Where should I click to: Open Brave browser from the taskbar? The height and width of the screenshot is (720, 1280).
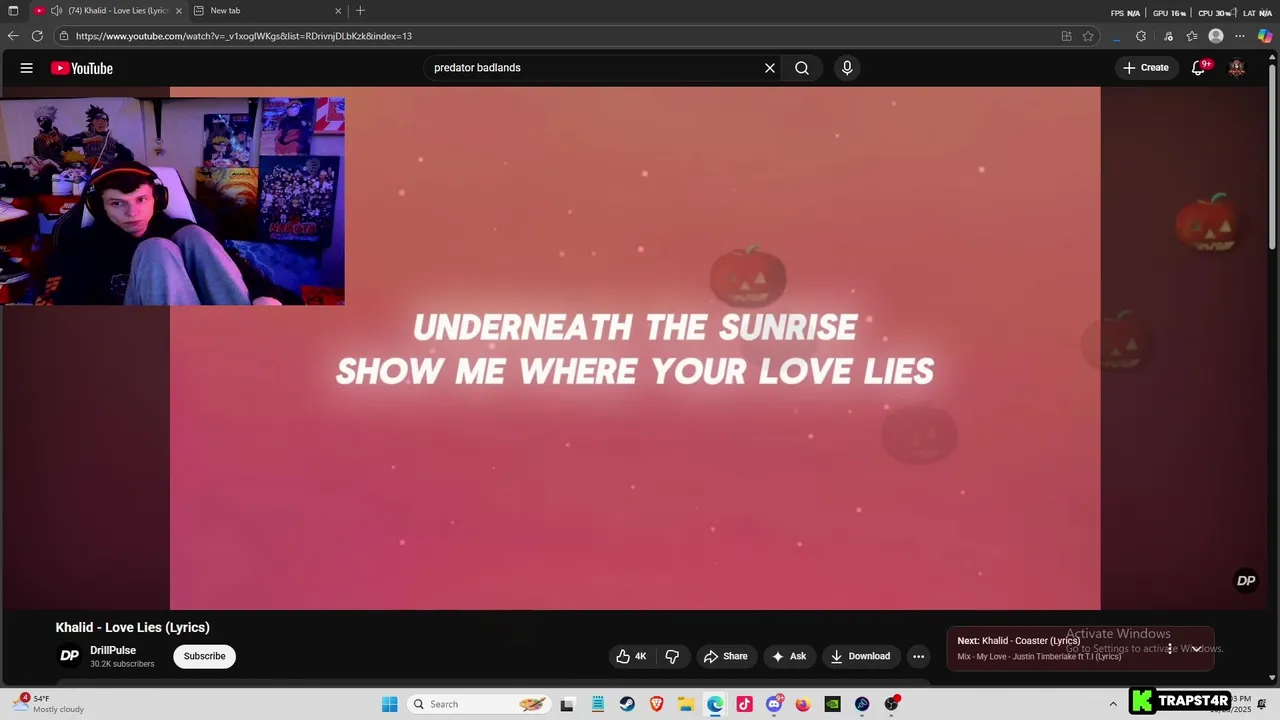tap(657, 704)
